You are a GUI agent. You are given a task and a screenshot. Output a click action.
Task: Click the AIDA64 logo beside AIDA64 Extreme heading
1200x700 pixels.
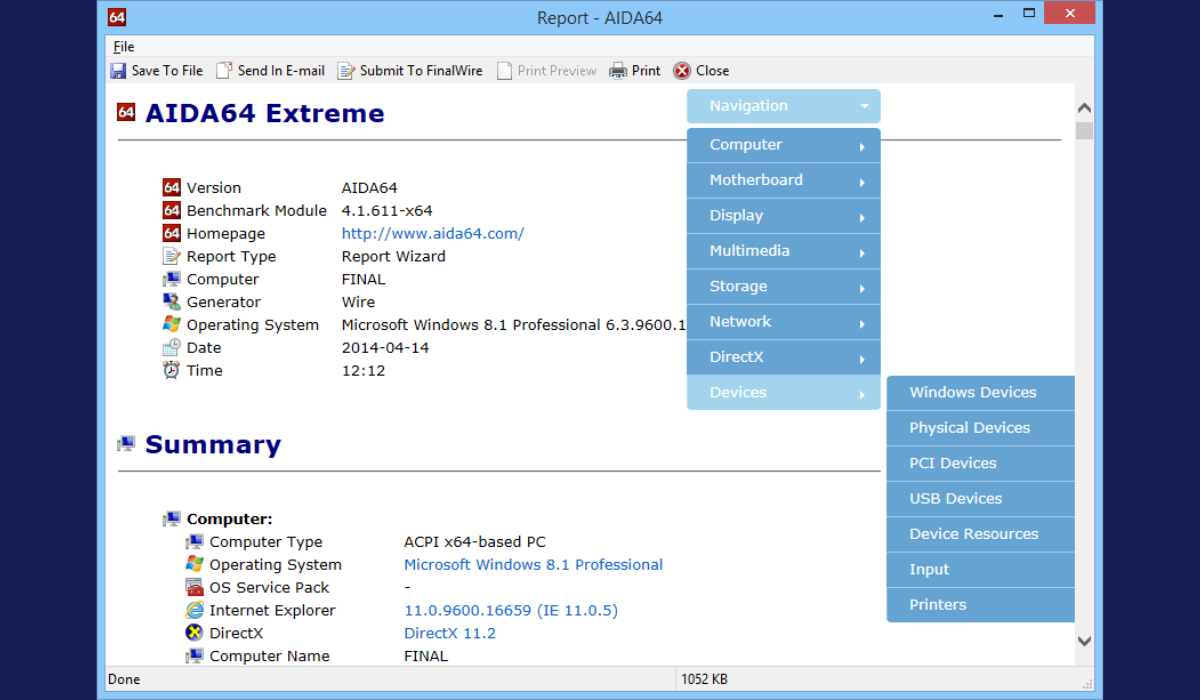(126, 112)
